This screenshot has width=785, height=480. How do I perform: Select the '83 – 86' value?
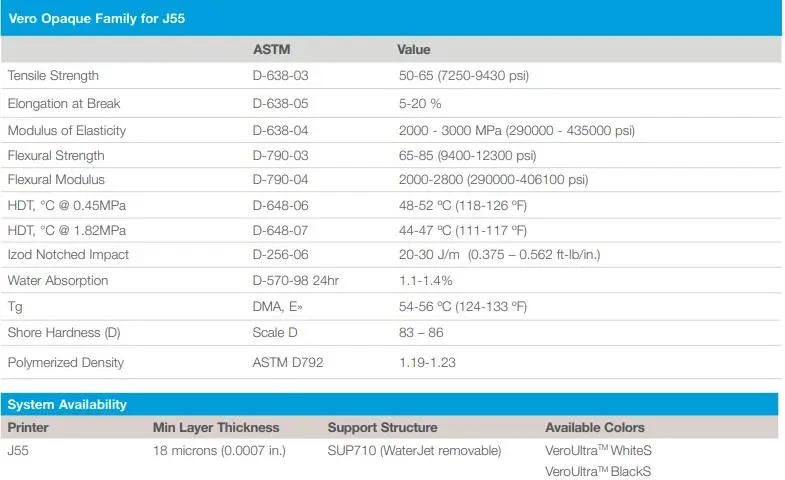(x=421, y=333)
